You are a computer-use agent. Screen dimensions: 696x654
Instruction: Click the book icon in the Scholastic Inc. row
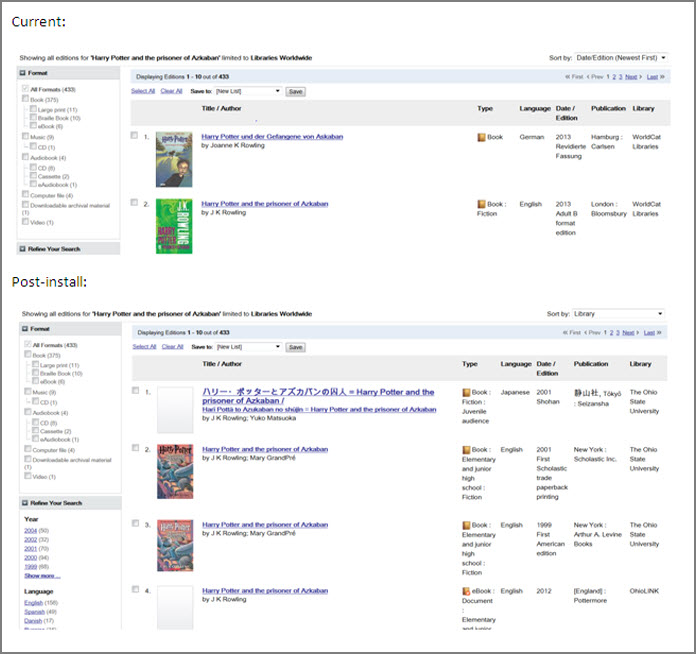467,450
